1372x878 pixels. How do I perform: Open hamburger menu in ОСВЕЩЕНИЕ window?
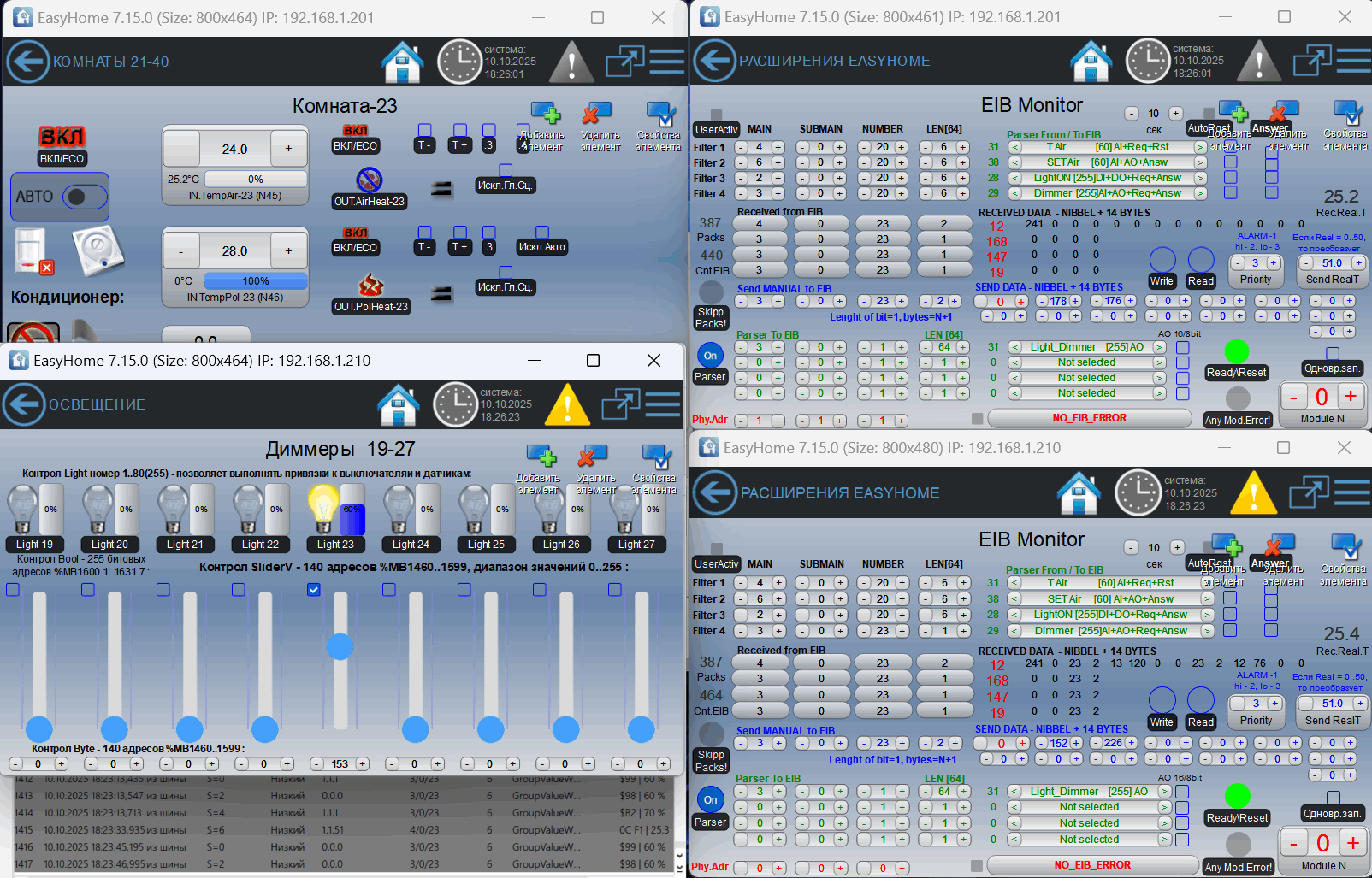click(663, 404)
